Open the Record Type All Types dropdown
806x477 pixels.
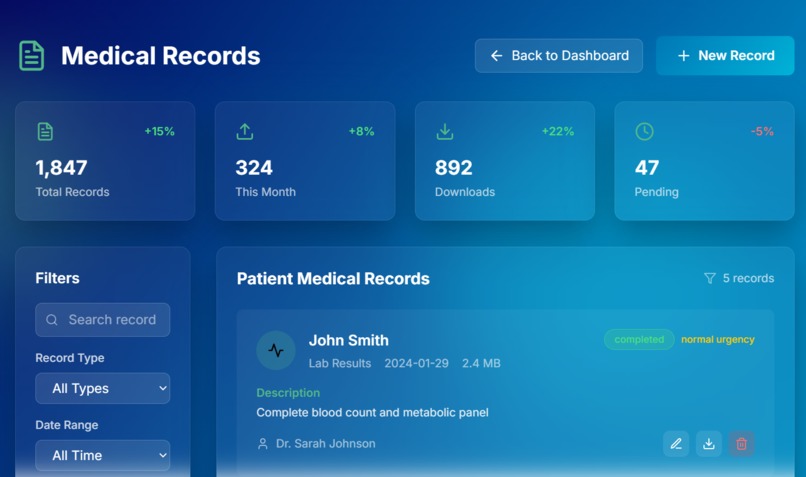[103, 388]
